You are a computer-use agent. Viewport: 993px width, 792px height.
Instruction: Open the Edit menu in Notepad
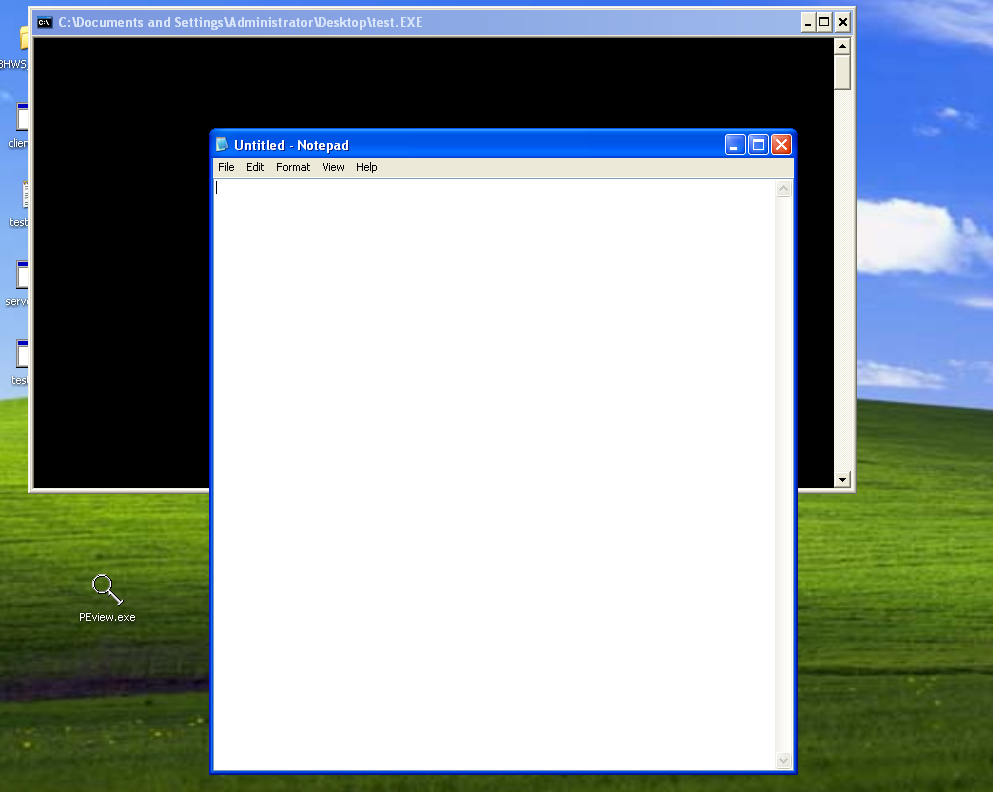(255, 167)
